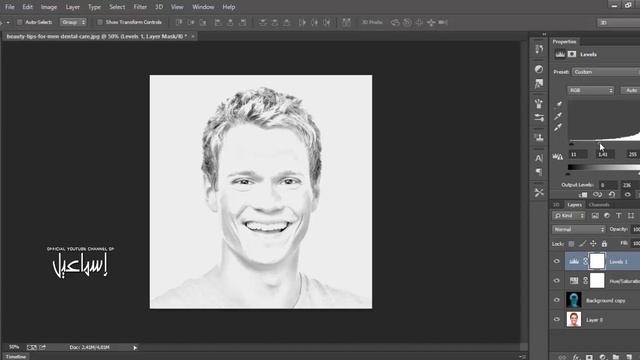Open the Tool Presets icon in dock
This screenshot has height=360, width=640.
tap(539, 192)
